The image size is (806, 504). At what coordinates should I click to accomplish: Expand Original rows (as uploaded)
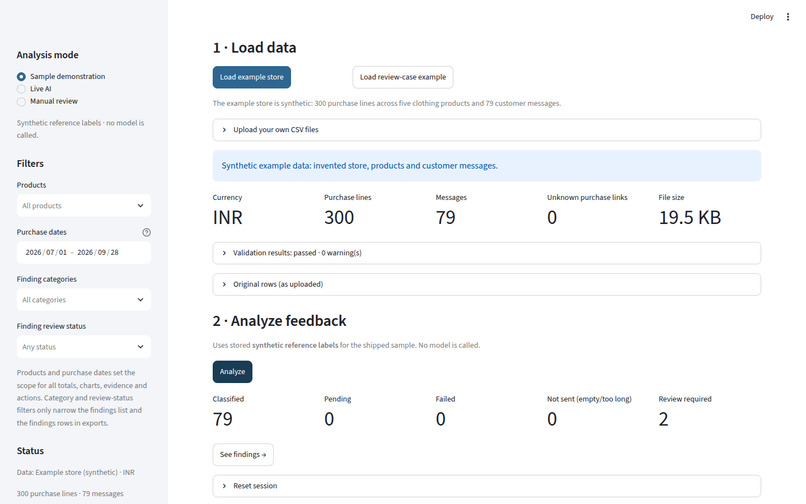487,284
